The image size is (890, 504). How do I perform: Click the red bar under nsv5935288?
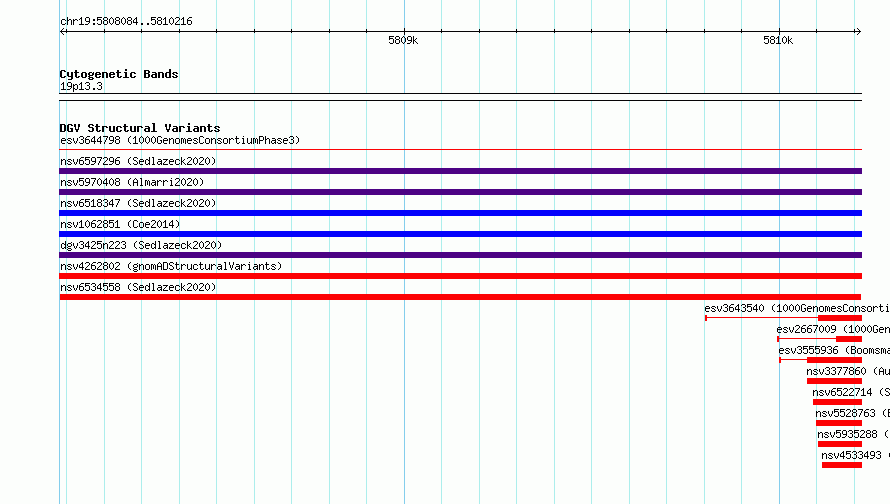(840, 444)
